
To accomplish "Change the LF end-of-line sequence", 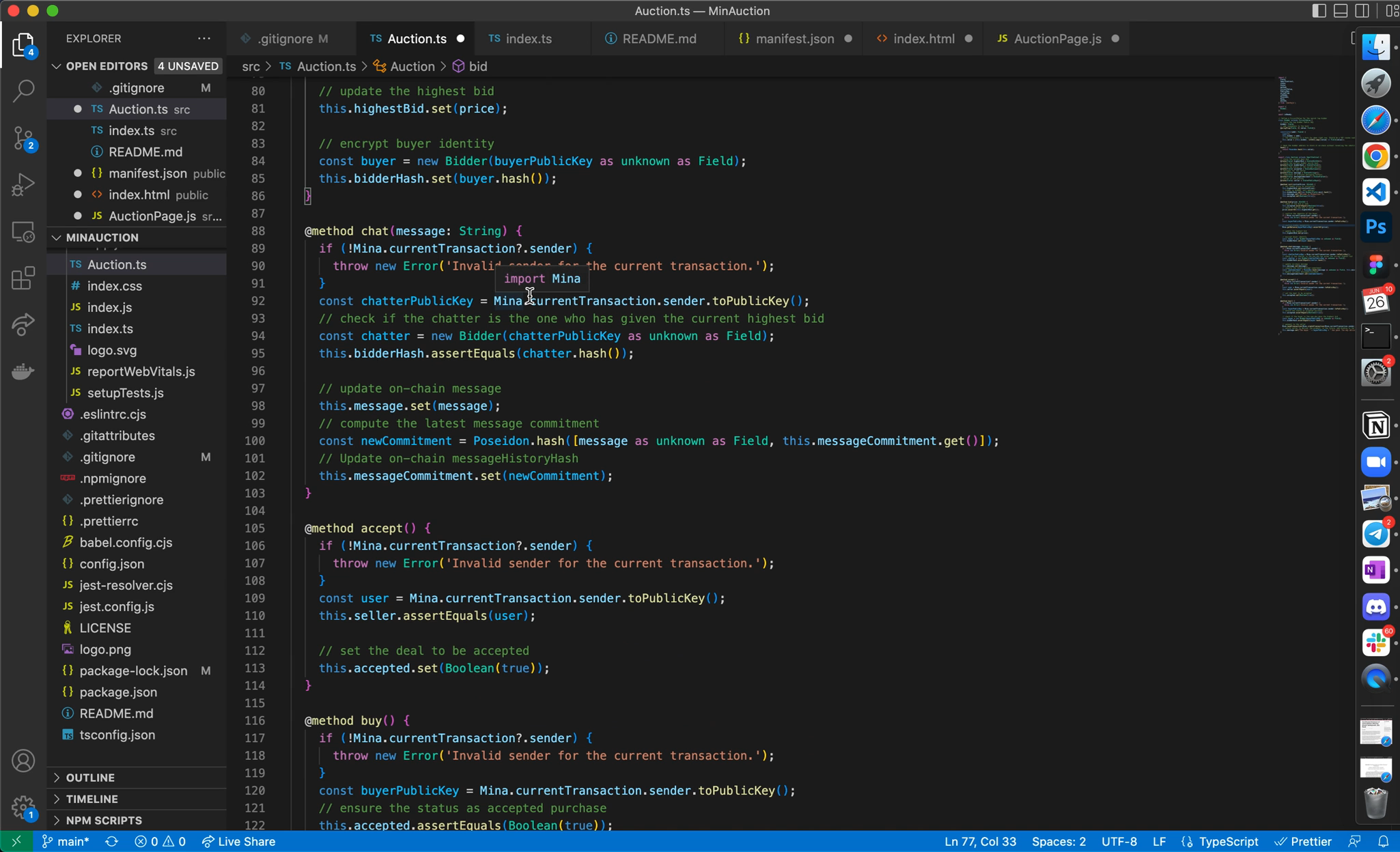I will tap(1159, 841).
